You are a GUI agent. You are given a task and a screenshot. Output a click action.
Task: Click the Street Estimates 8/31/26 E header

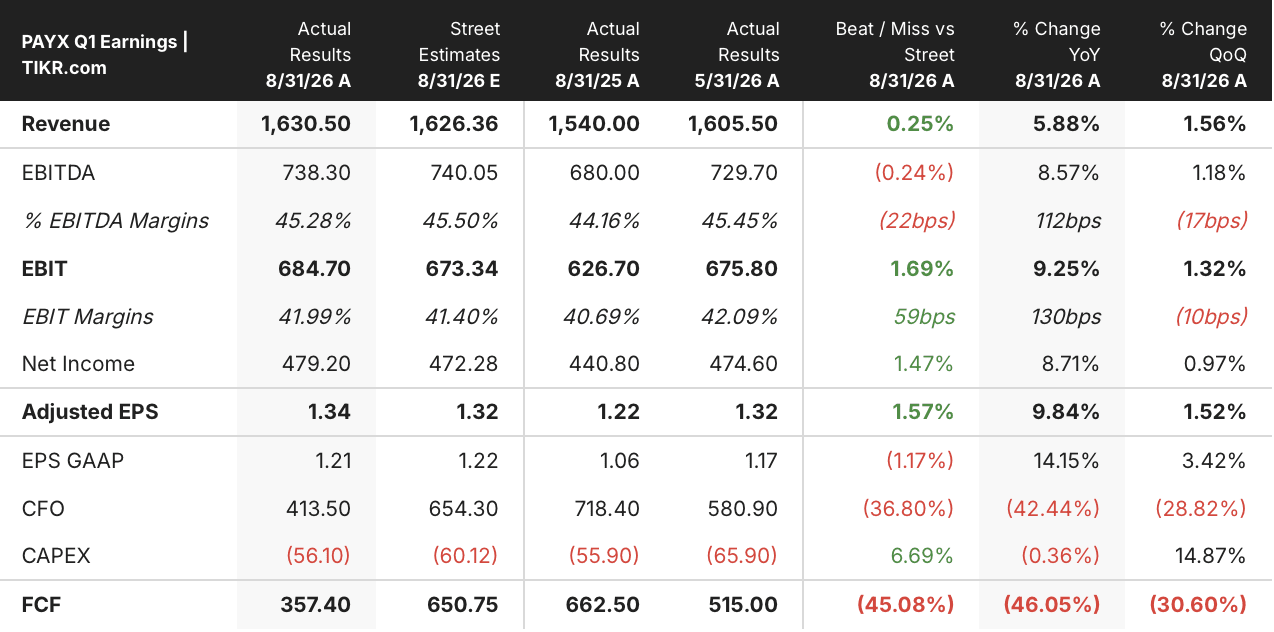[x=455, y=55]
